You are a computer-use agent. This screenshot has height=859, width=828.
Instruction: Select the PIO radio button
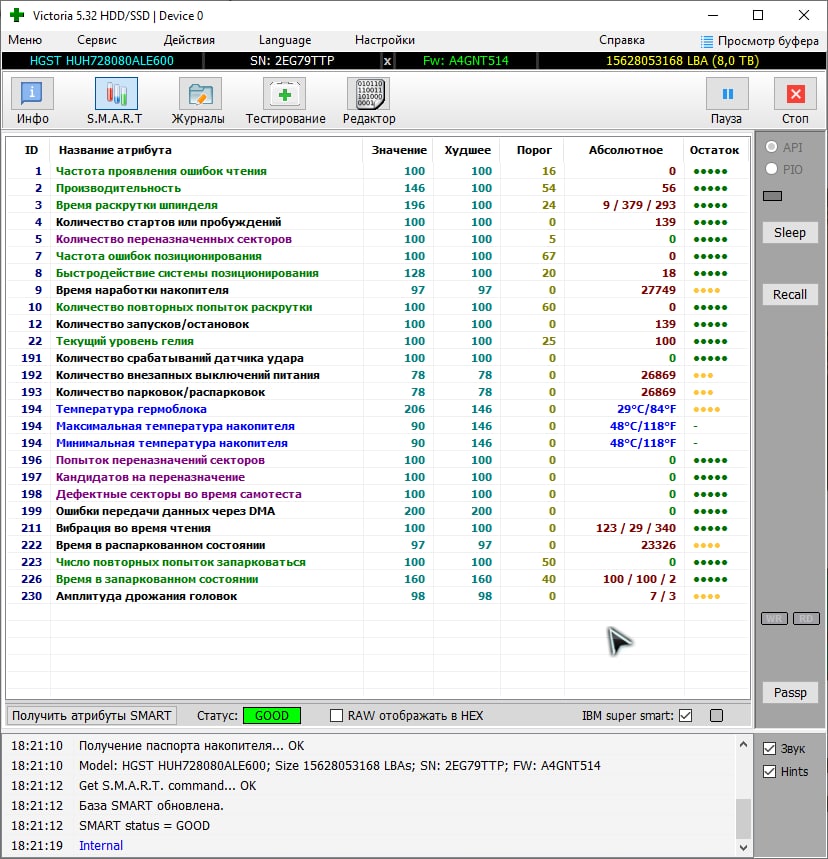[771, 170]
